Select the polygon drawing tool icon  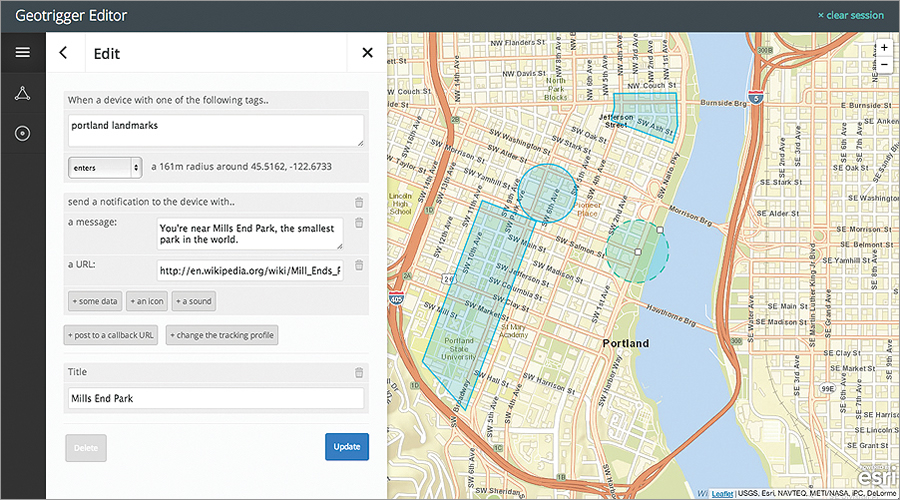click(22, 93)
